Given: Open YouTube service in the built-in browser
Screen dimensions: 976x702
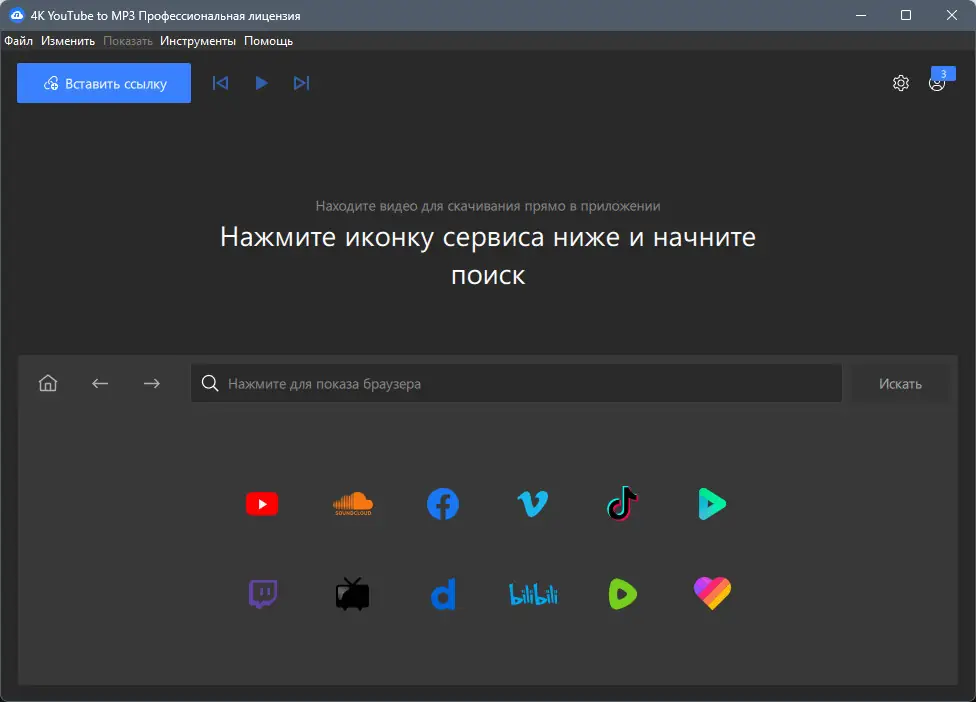Looking at the screenshot, I should pos(262,504).
